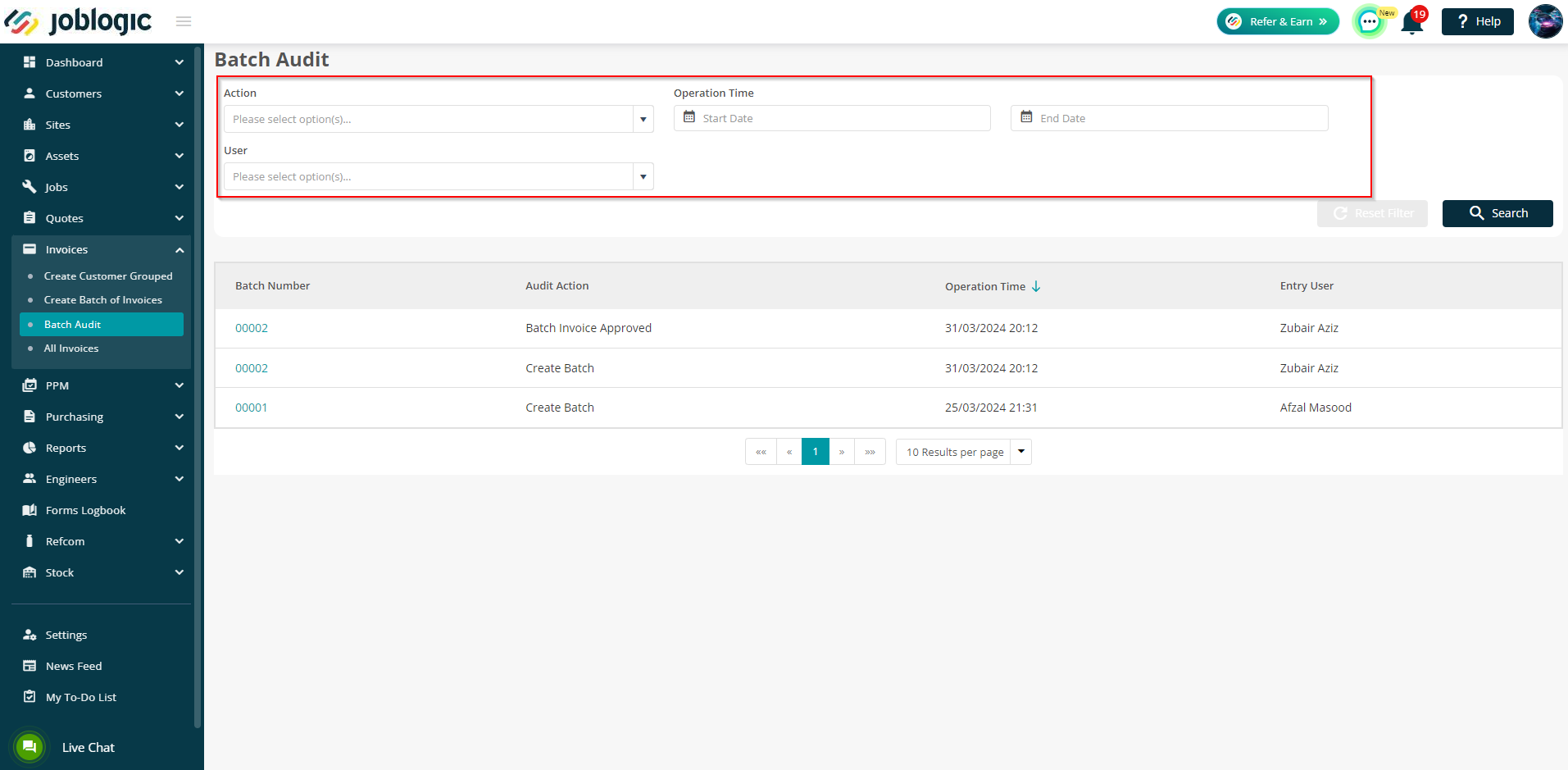Open the Live Chat bubble icon
The height and width of the screenshot is (770, 1568).
click(x=30, y=747)
